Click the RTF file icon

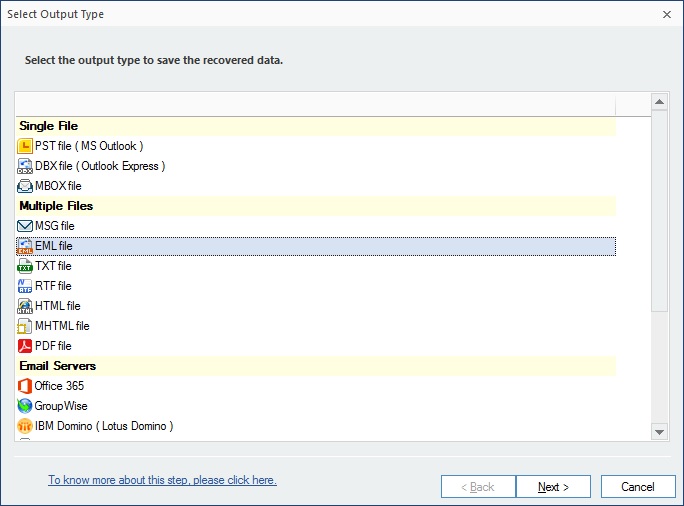[25, 286]
